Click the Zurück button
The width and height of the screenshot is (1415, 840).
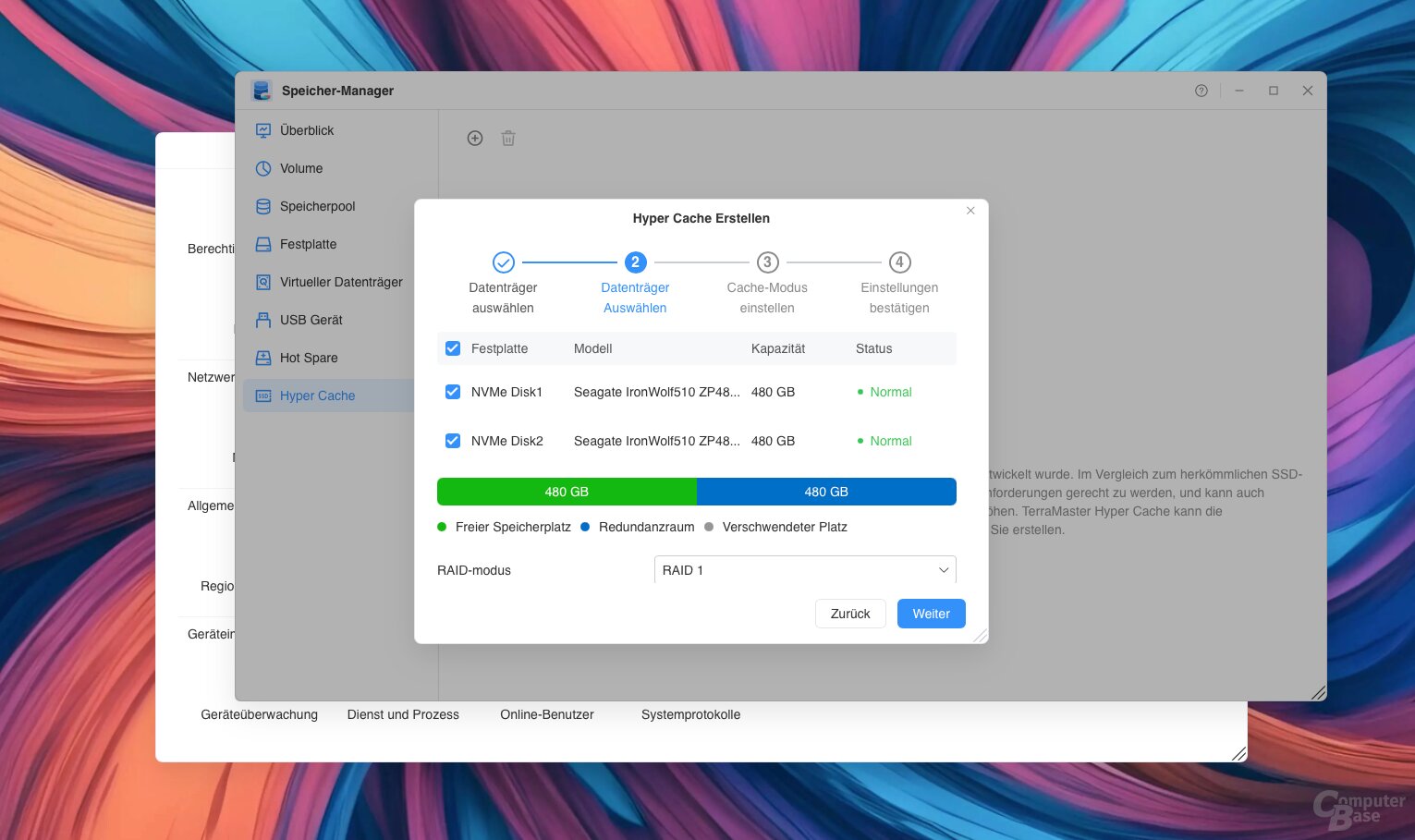coord(850,614)
